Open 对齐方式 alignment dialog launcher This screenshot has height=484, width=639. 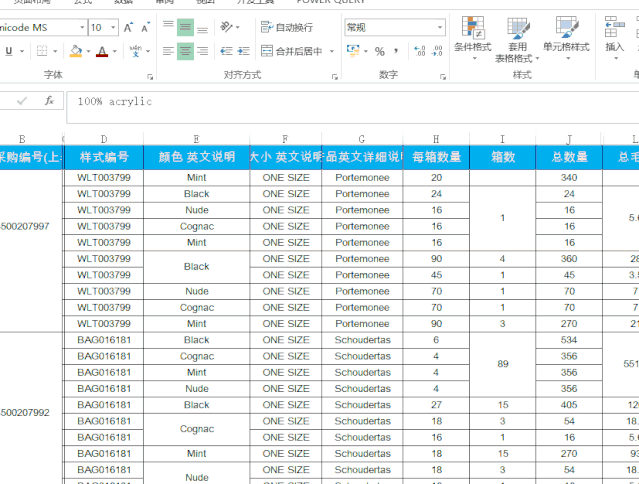[335, 77]
